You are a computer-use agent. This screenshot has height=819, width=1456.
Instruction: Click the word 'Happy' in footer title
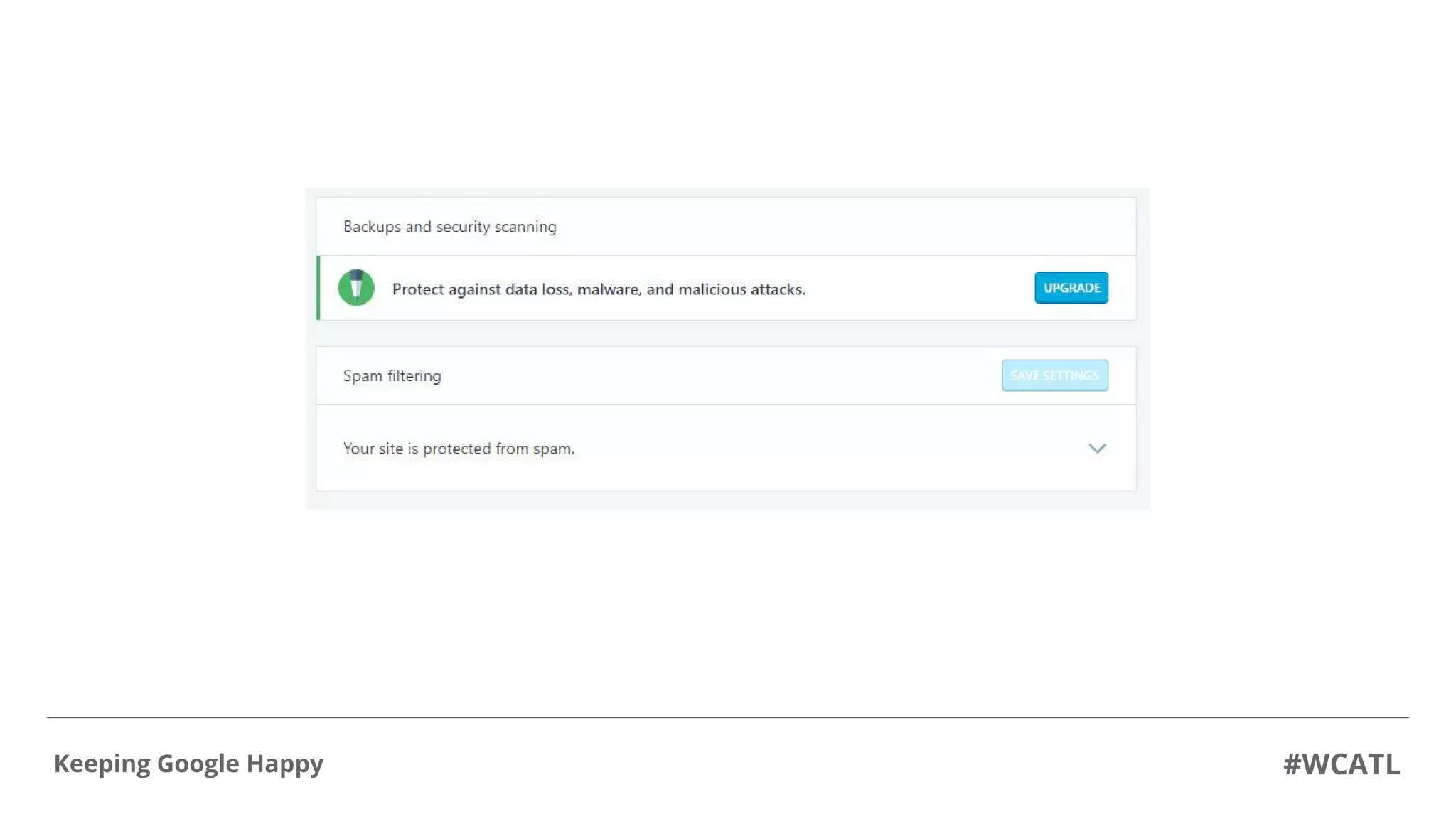pos(284,764)
